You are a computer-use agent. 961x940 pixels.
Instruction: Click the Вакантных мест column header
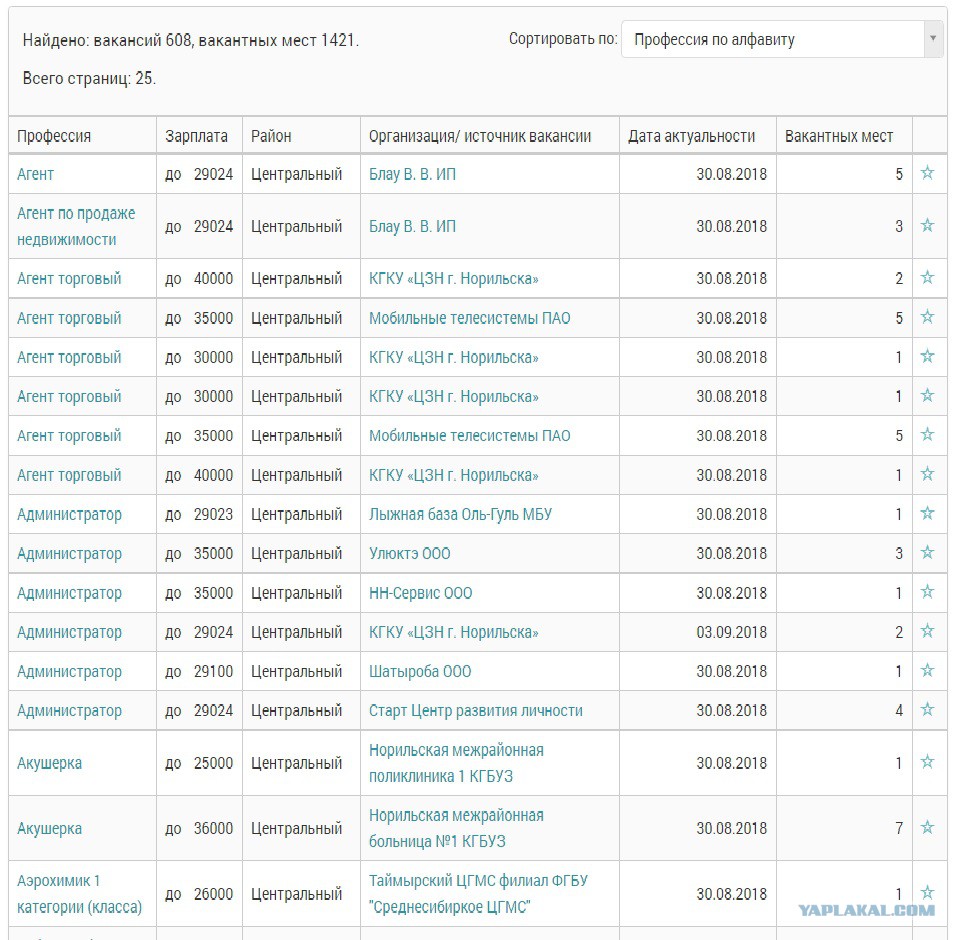838,136
